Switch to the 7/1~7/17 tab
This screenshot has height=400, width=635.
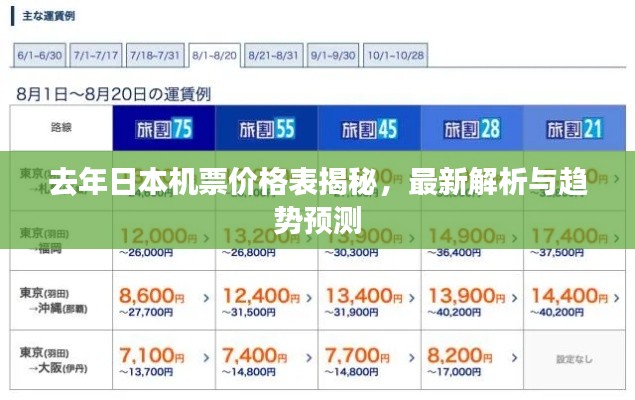coord(96,55)
